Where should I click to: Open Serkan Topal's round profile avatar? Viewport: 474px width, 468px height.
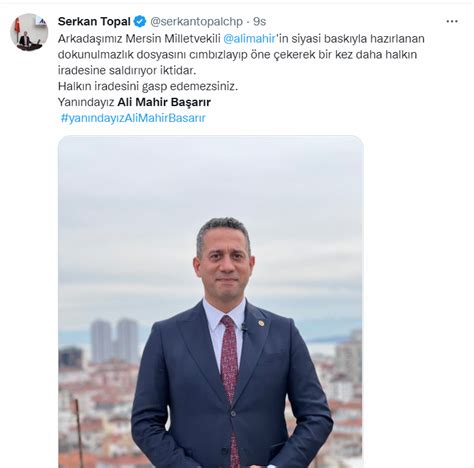click(x=29, y=33)
